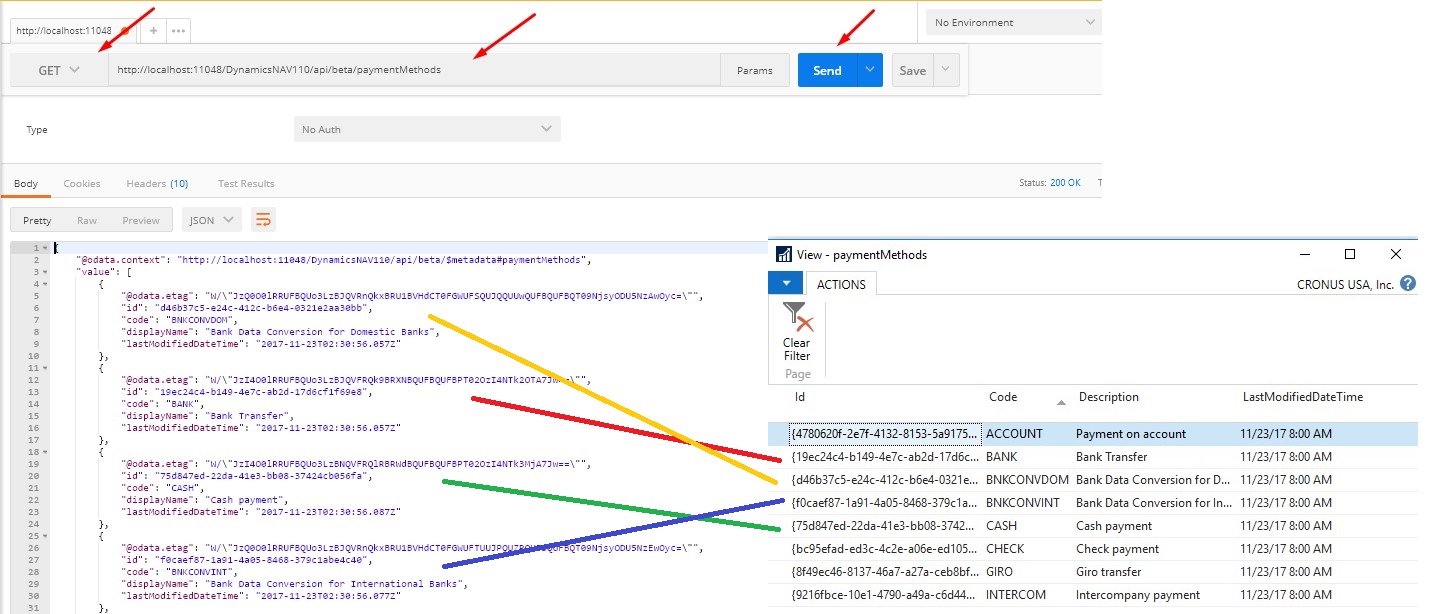This screenshot has width=1438, height=614.
Task: Save the request
Action: [912, 70]
